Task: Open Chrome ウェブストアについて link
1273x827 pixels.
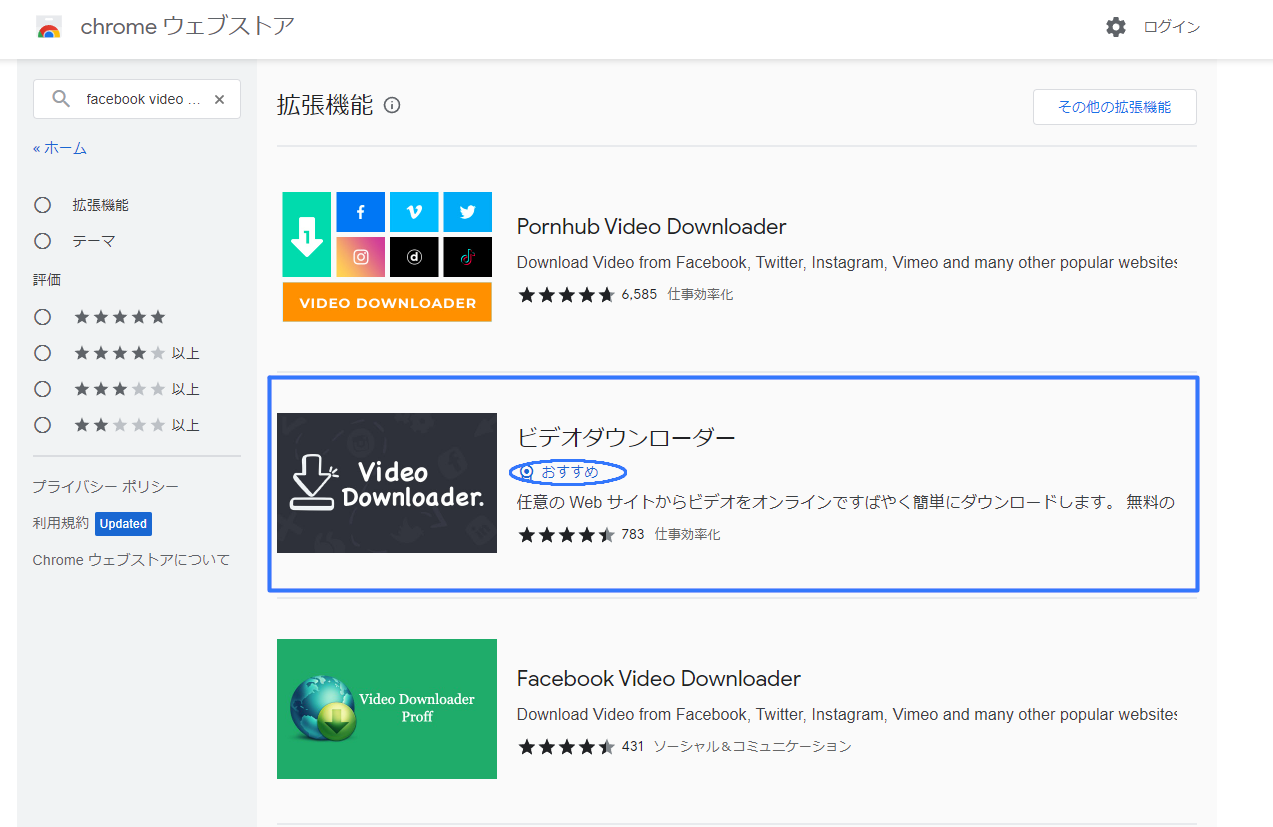Action: 131,560
